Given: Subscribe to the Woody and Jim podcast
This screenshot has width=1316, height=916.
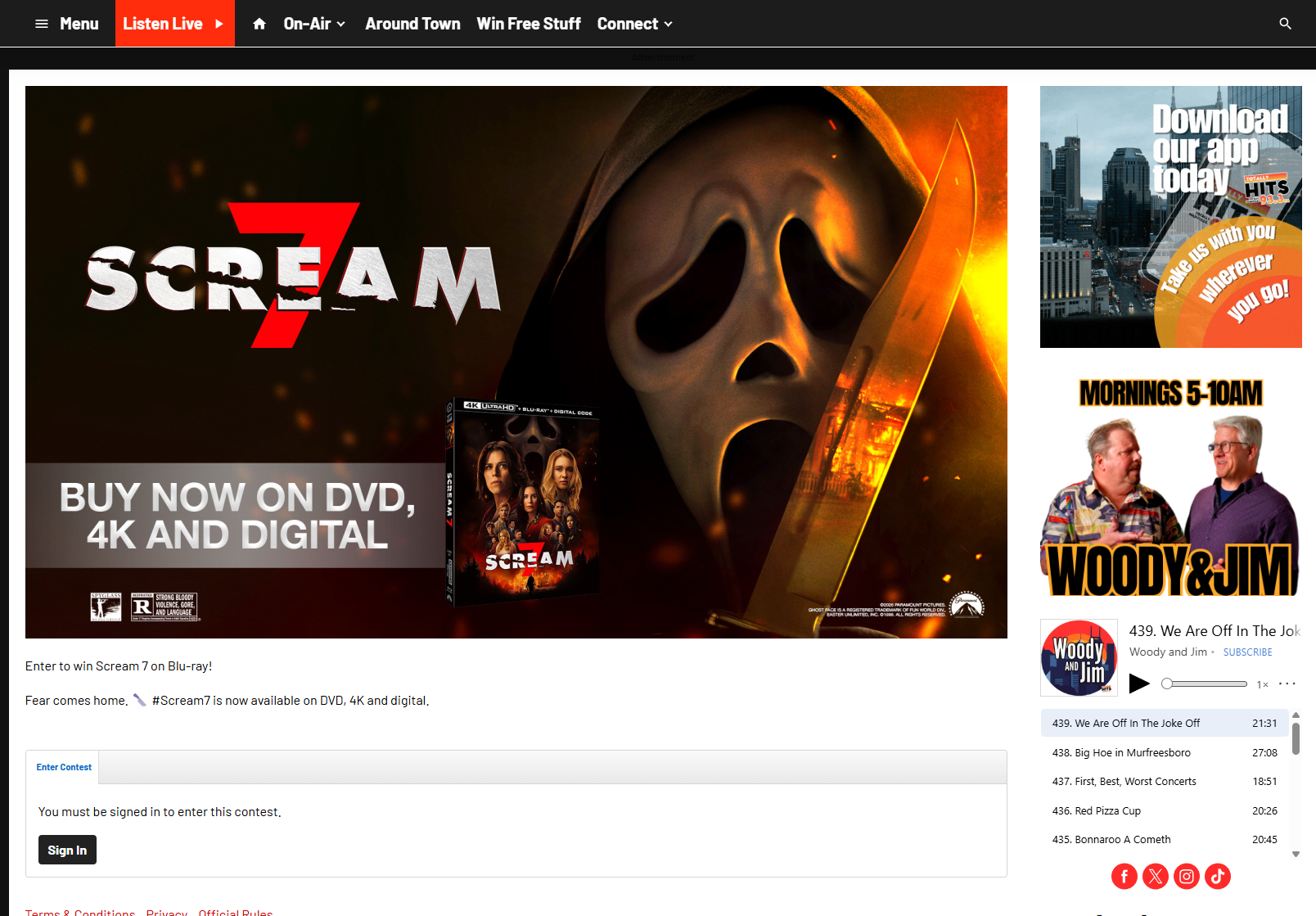Looking at the screenshot, I should click(x=1247, y=652).
